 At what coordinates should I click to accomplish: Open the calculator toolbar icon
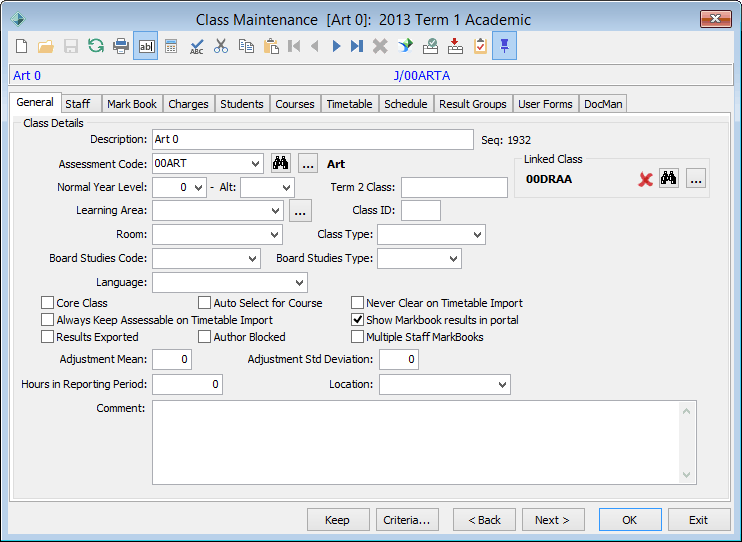pyautogui.click(x=171, y=46)
